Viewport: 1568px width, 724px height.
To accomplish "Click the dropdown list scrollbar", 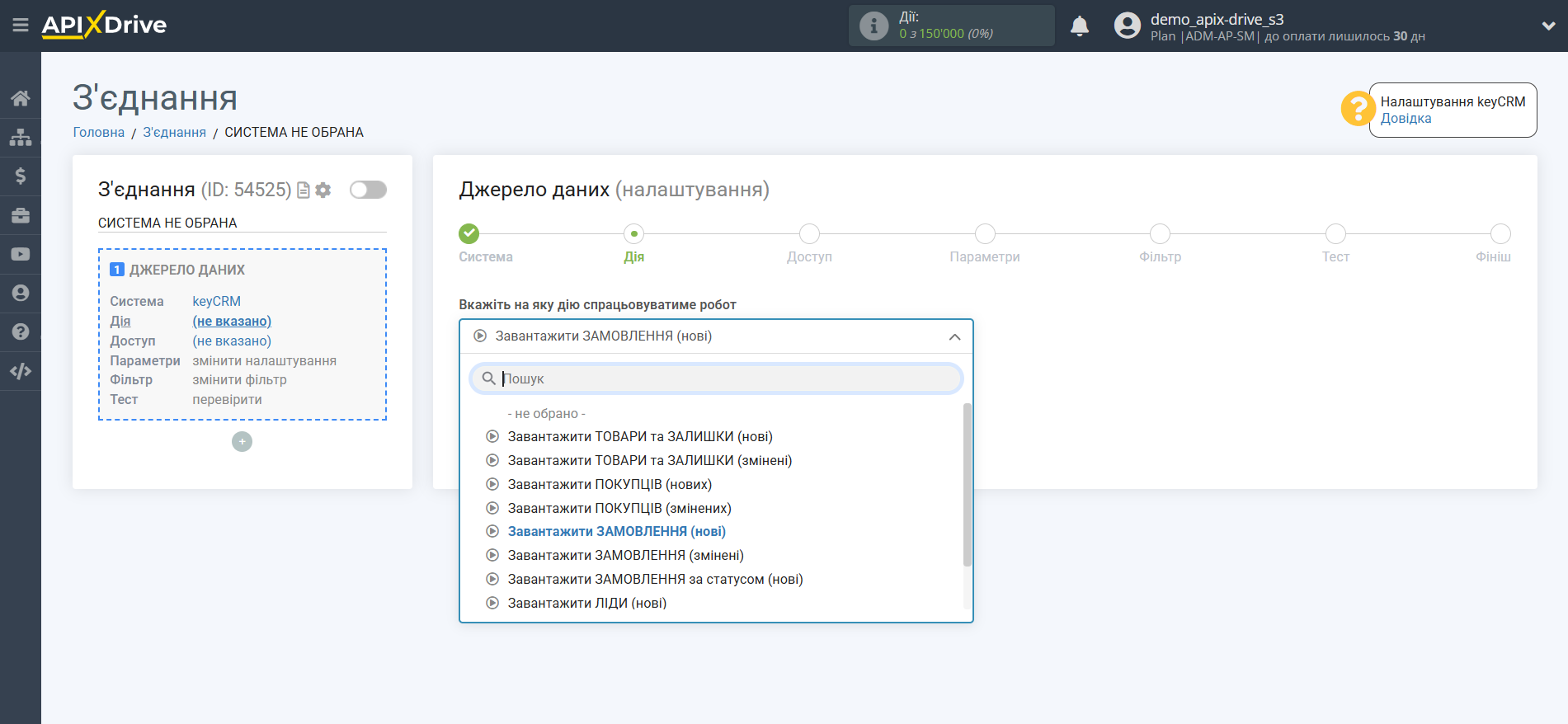I will coord(968,485).
